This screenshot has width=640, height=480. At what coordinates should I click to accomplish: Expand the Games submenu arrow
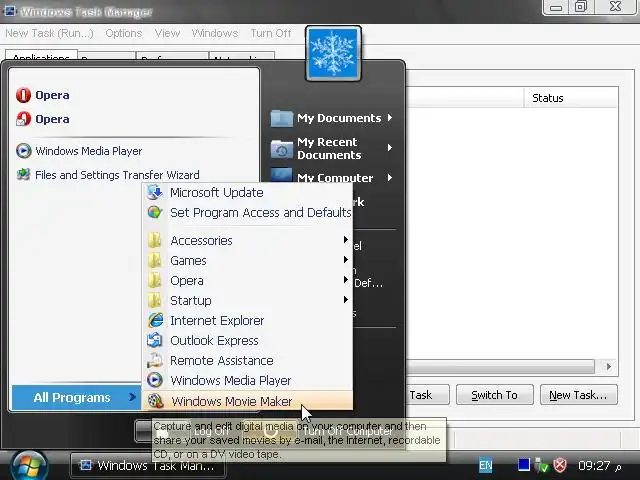pos(346,260)
